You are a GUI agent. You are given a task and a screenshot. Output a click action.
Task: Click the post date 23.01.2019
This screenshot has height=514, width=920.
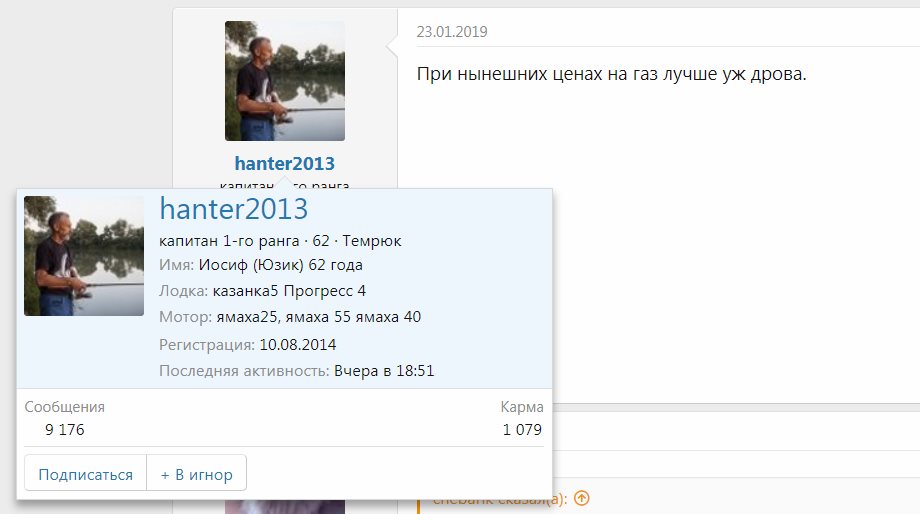coord(452,31)
